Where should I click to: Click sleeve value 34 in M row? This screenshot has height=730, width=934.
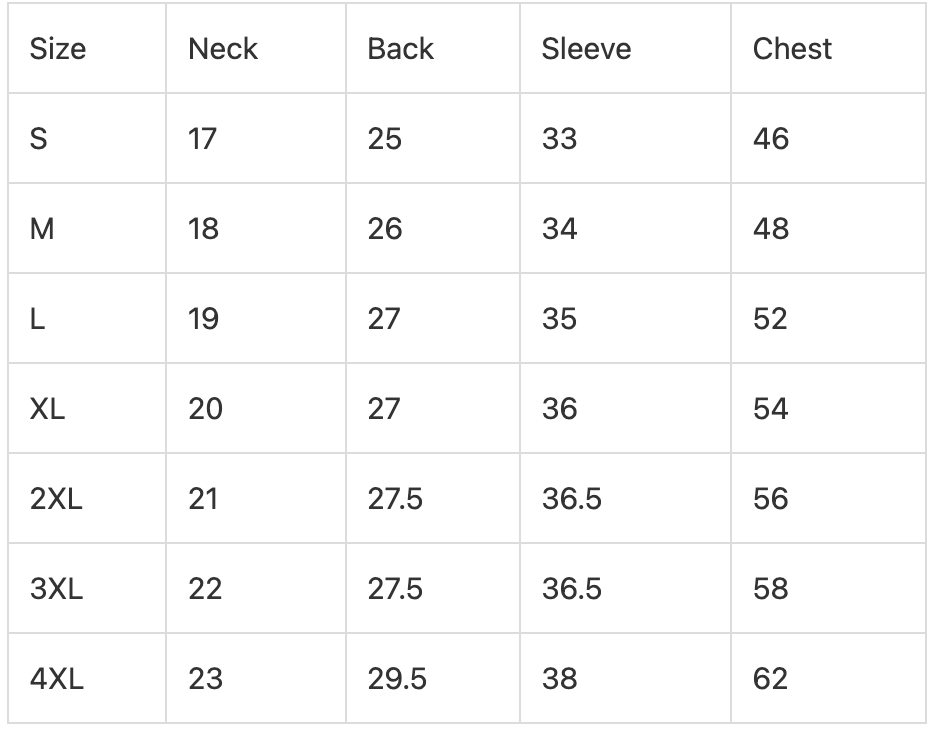pyautogui.click(x=559, y=229)
